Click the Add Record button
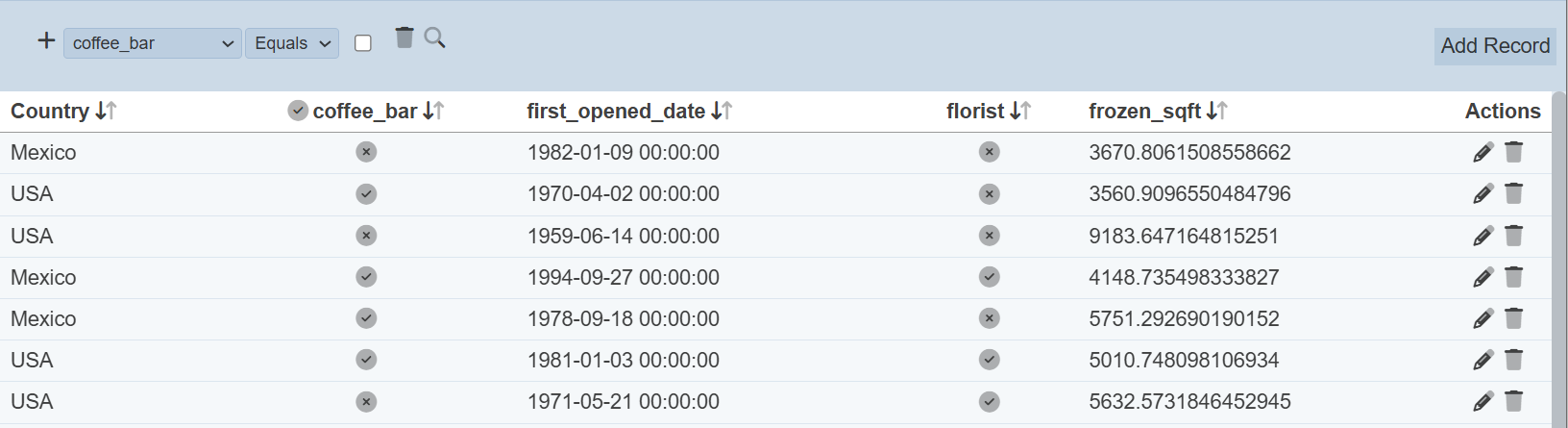This screenshot has width=1568, height=428. click(1494, 46)
